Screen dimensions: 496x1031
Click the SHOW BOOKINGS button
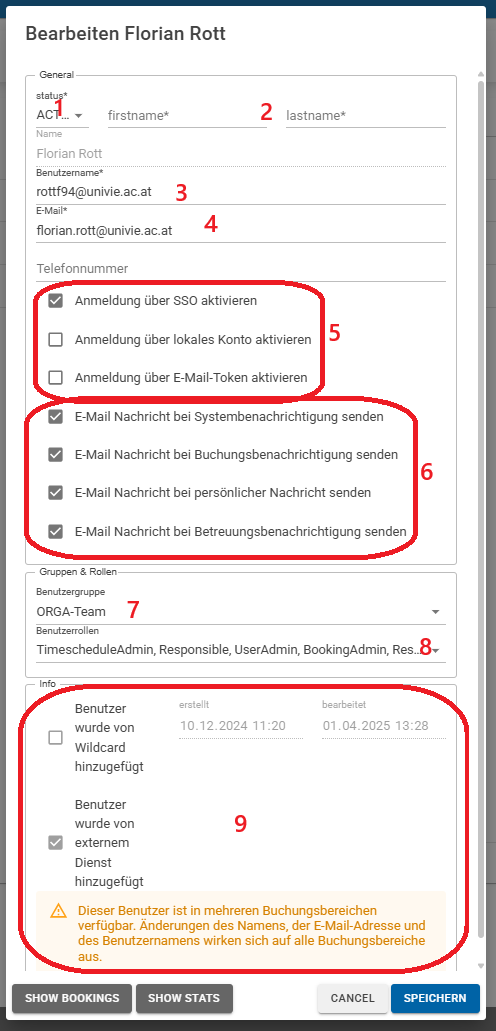pos(72,998)
